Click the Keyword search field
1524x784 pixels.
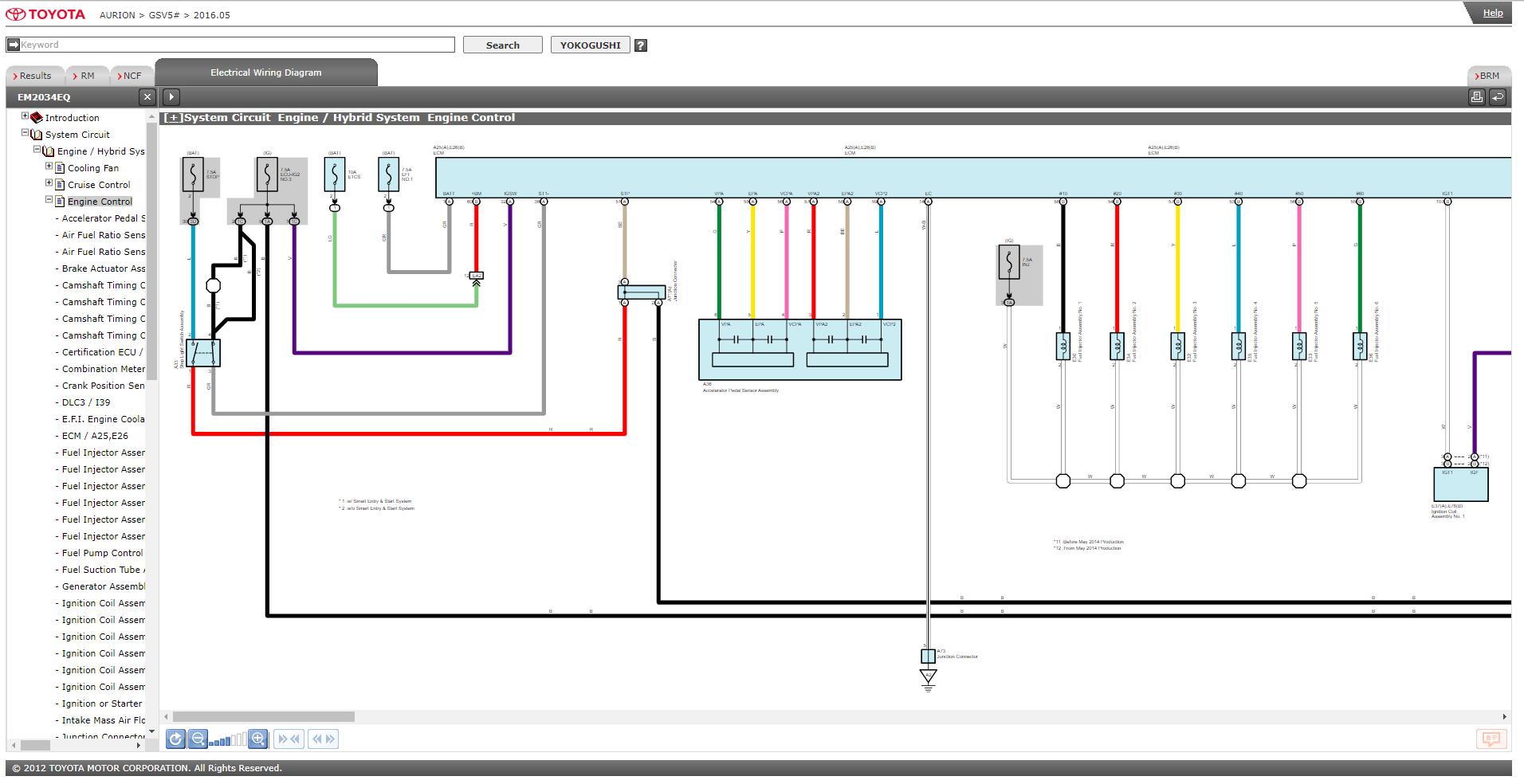pyautogui.click(x=231, y=45)
